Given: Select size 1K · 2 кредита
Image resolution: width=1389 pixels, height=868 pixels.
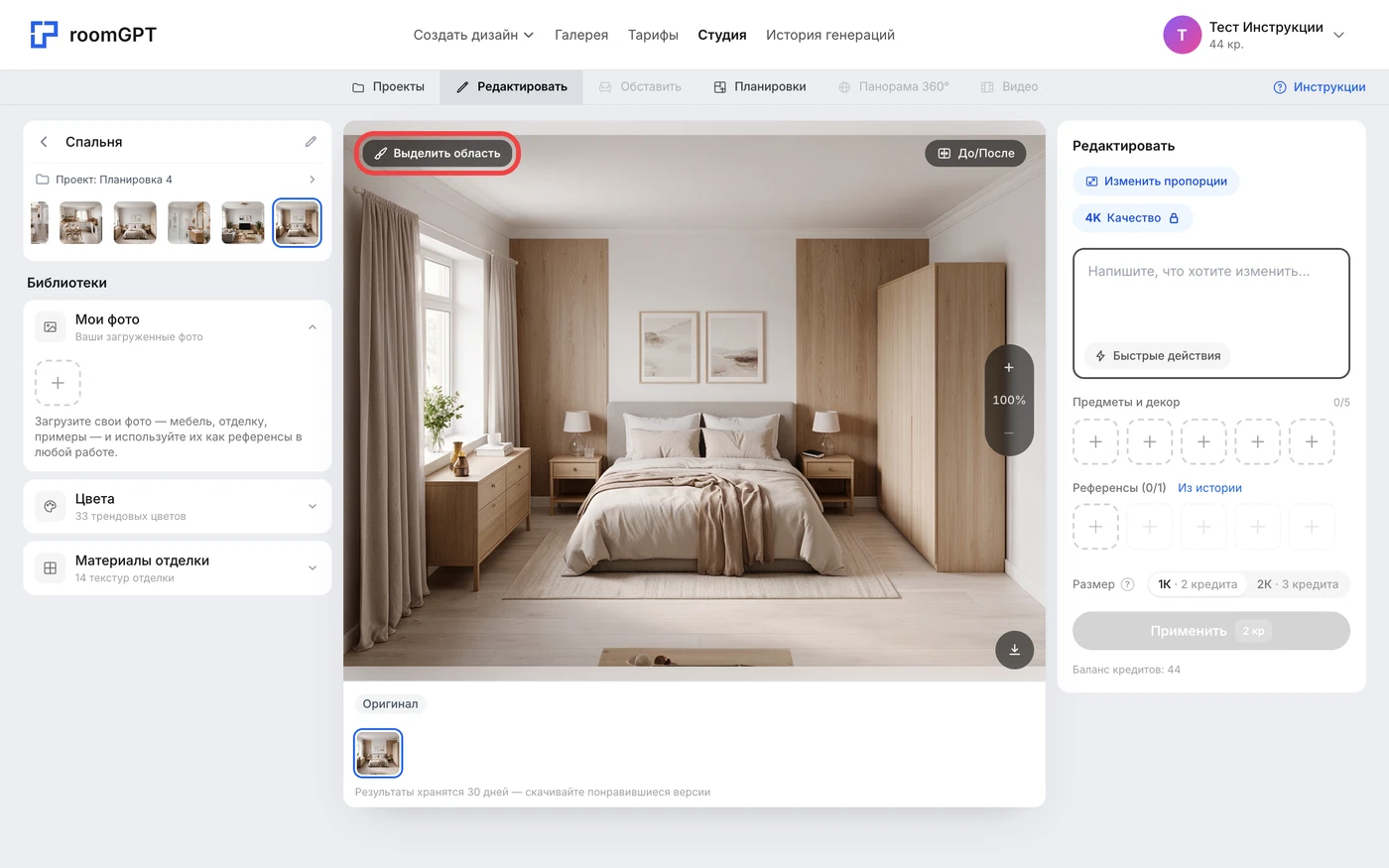Looking at the screenshot, I should point(1198,584).
